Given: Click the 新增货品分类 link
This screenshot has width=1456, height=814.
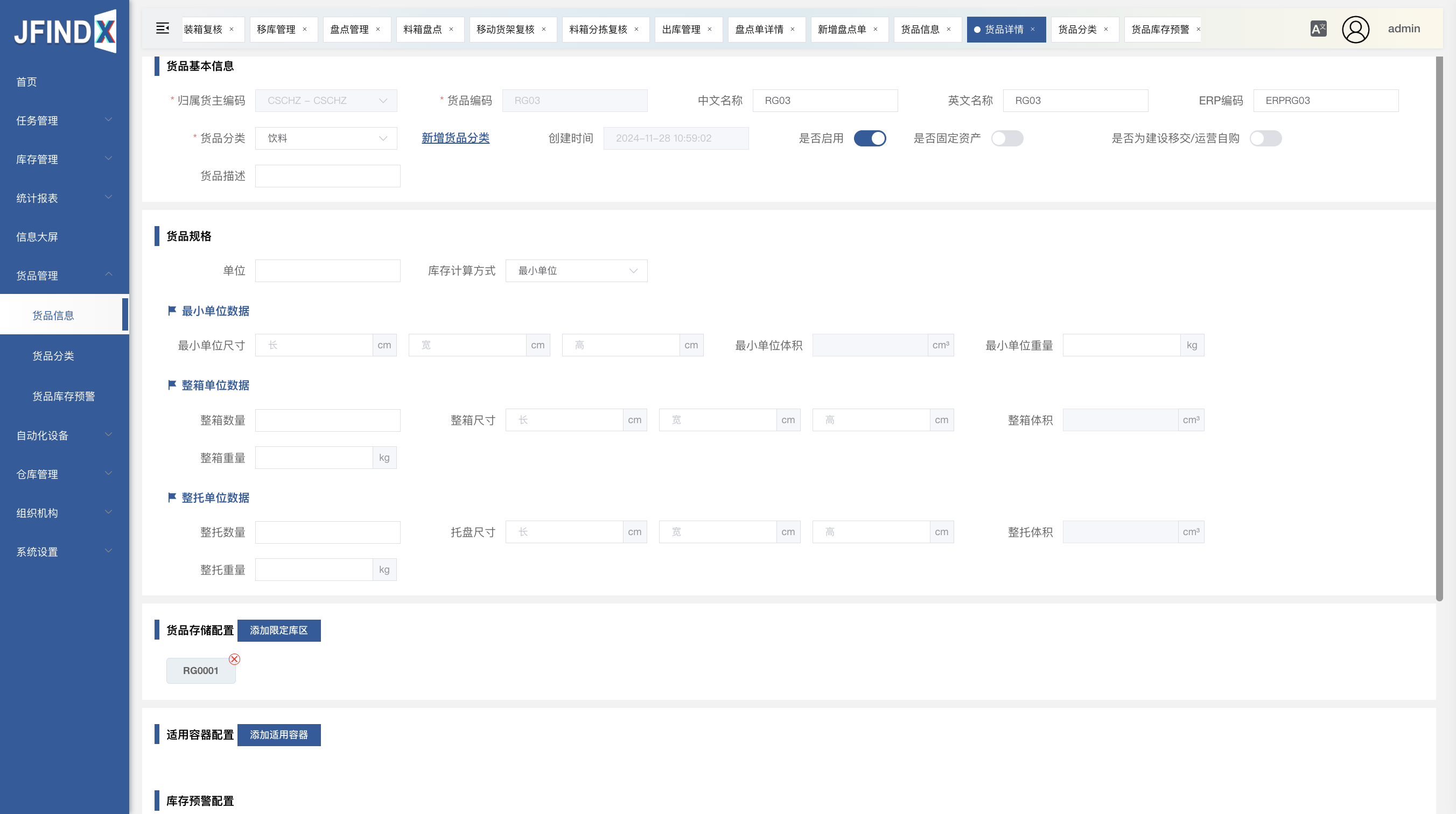Looking at the screenshot, I should 455,138.
